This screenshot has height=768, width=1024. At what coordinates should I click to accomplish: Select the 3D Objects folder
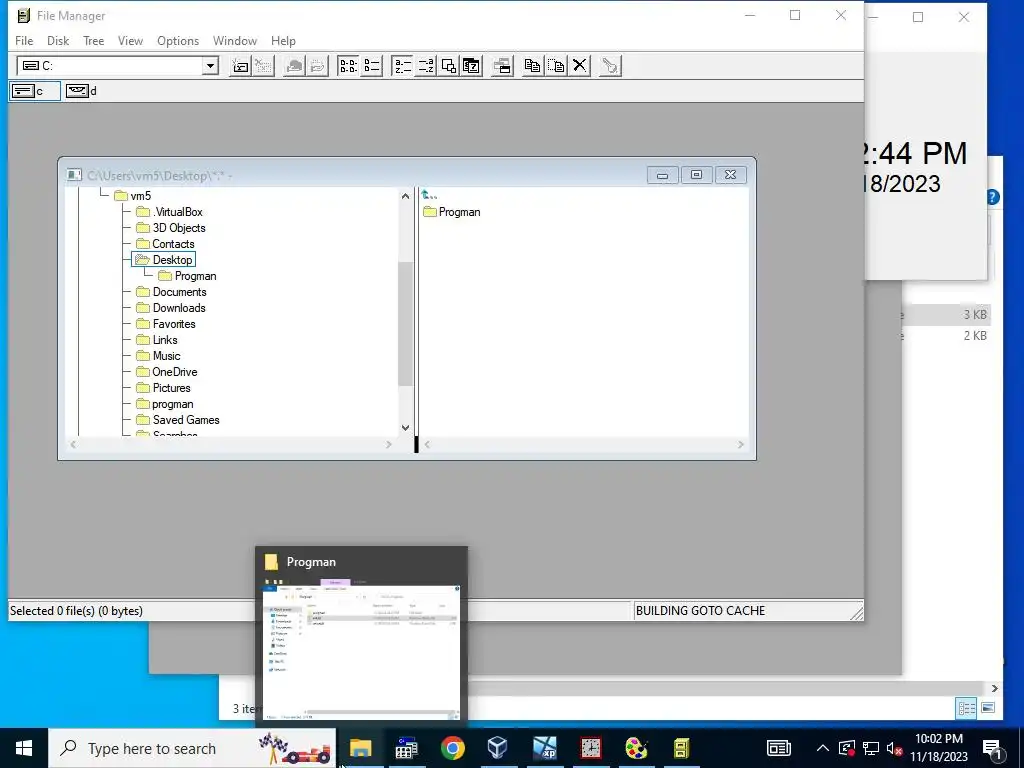click(x=171, y=228)
